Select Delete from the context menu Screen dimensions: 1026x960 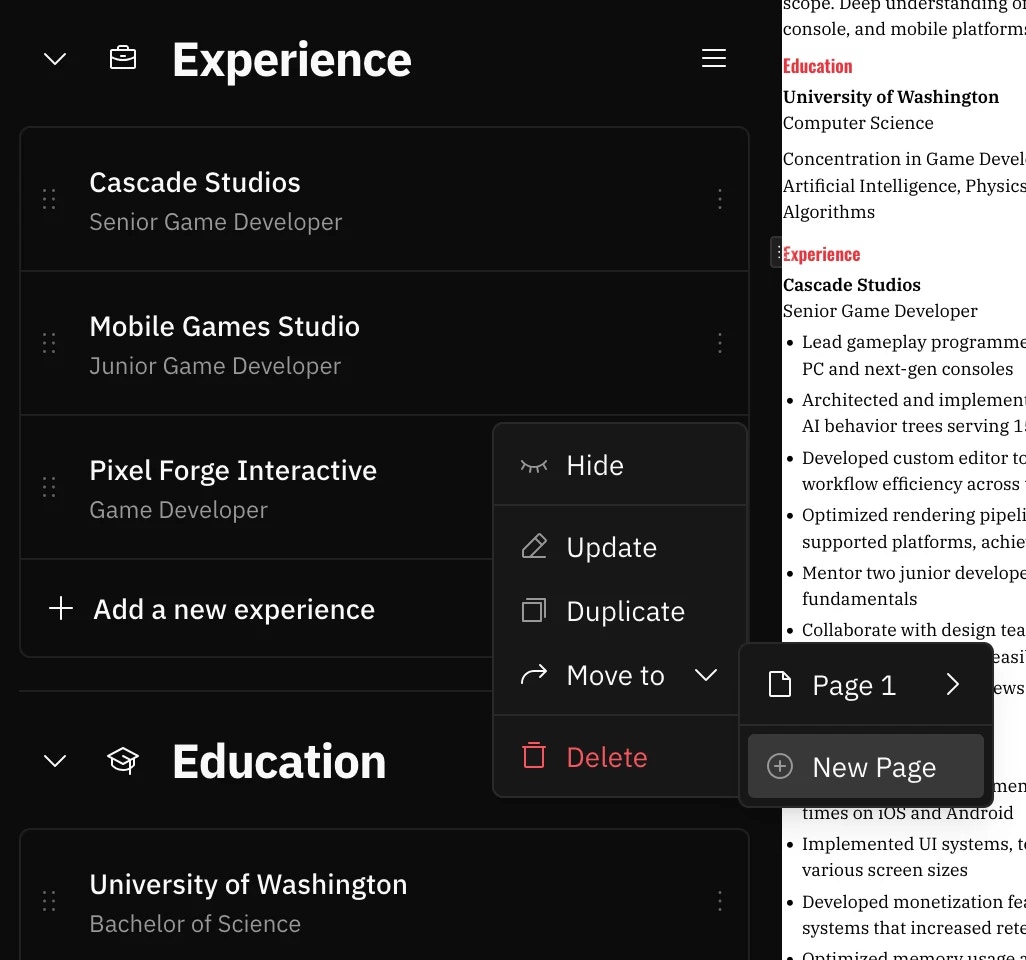pyautogui.click(x=607, y=757)
